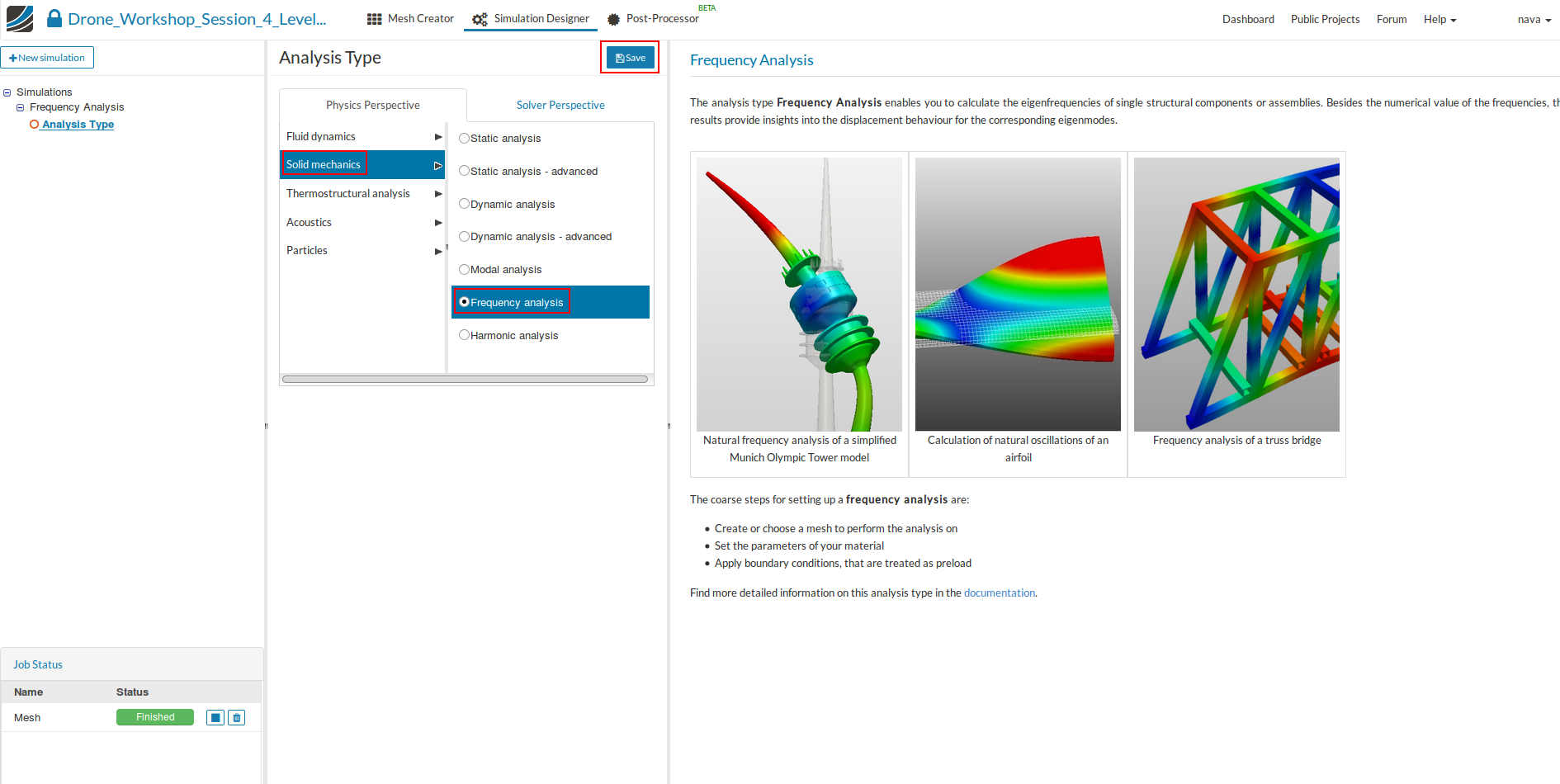Click the Name column header
Screen dimensions: 1560x784
(28, 692)
